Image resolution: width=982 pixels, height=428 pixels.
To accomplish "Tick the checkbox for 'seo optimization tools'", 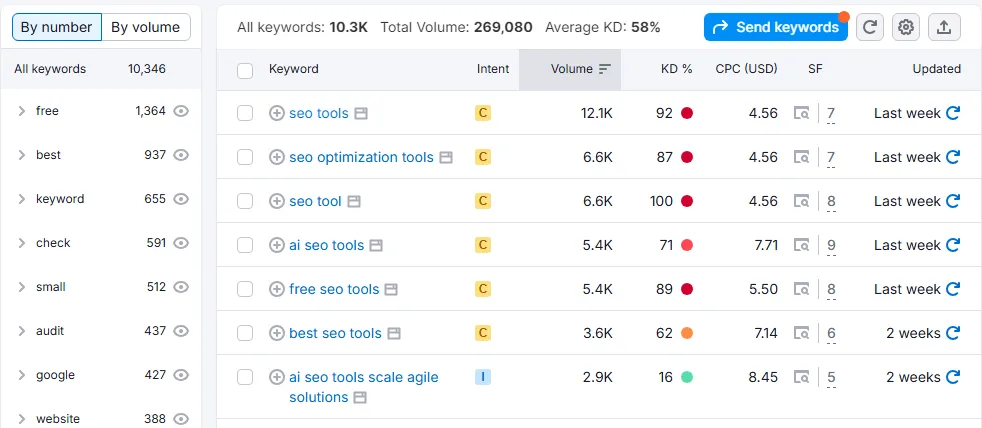I will [245, 157].
